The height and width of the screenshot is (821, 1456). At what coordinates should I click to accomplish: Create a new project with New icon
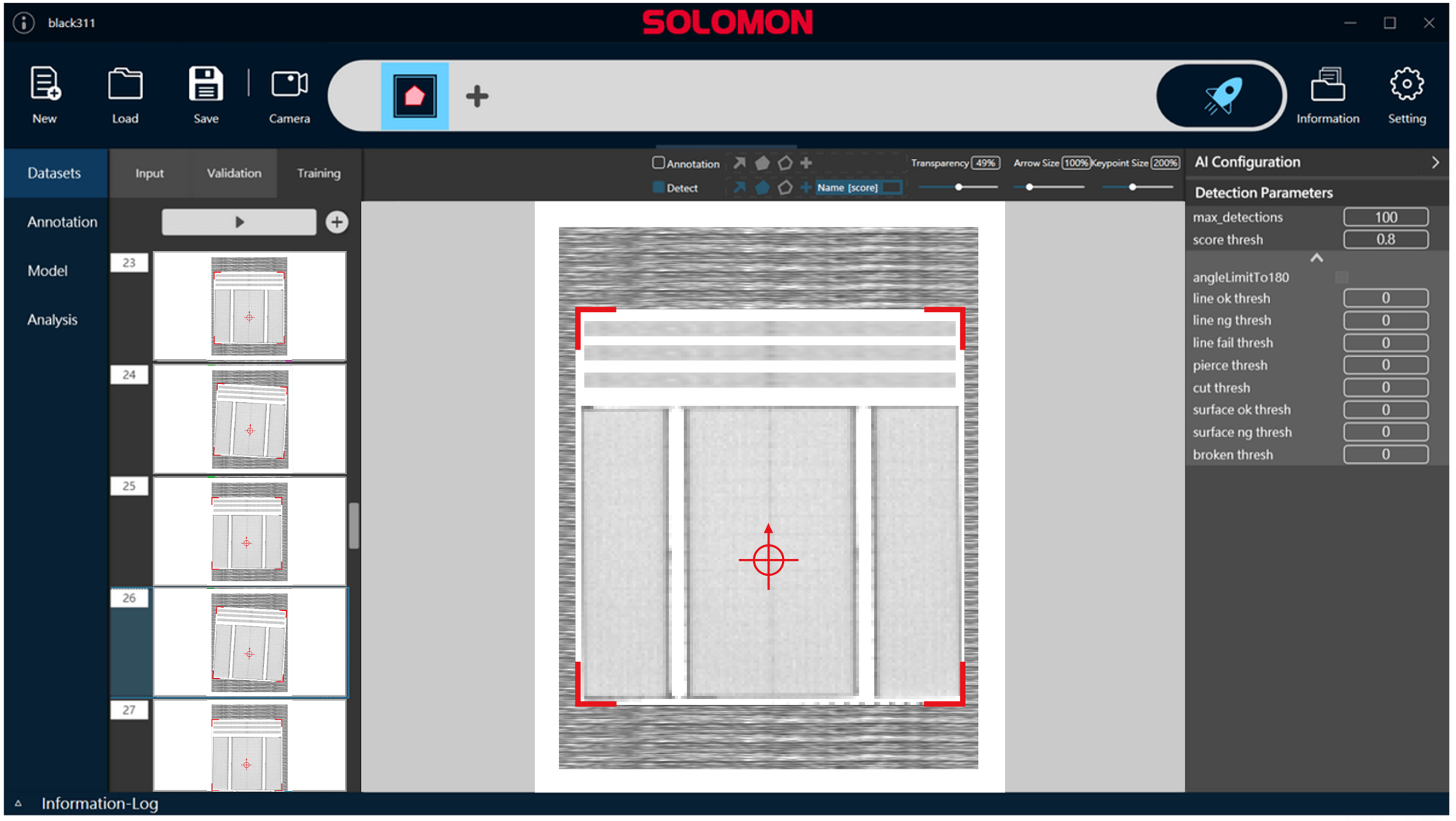(x=44, y=93)
